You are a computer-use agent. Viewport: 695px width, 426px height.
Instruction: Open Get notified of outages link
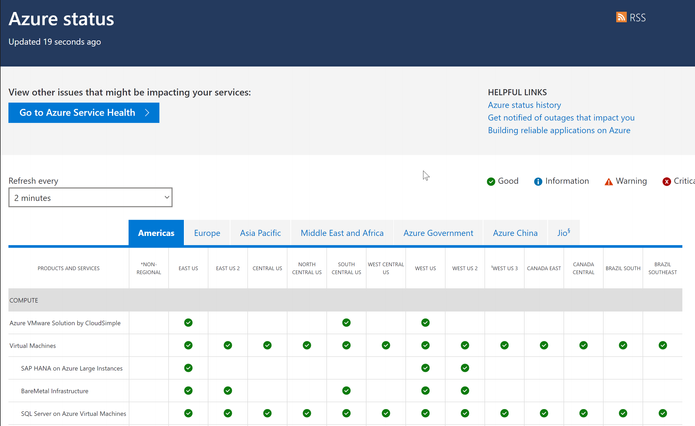pyautogui.click(x=561, y=117)
